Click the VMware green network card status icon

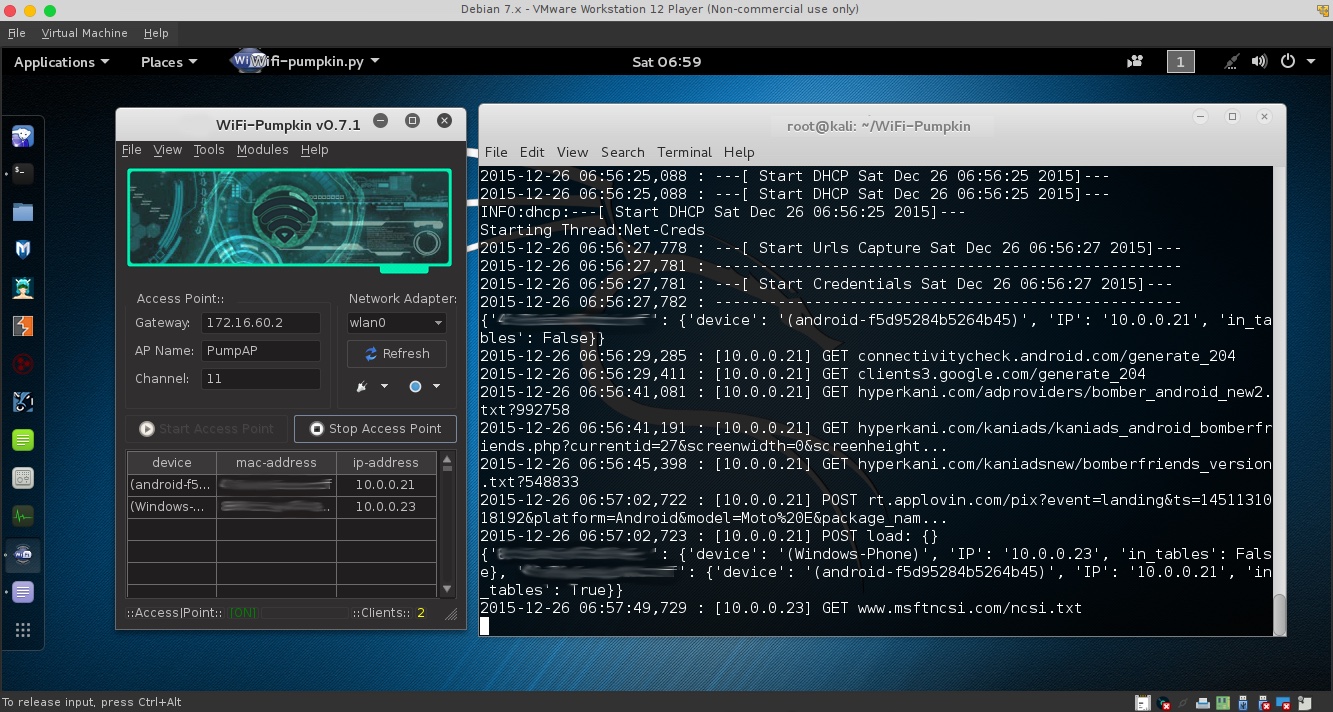tap(1225, 703)
